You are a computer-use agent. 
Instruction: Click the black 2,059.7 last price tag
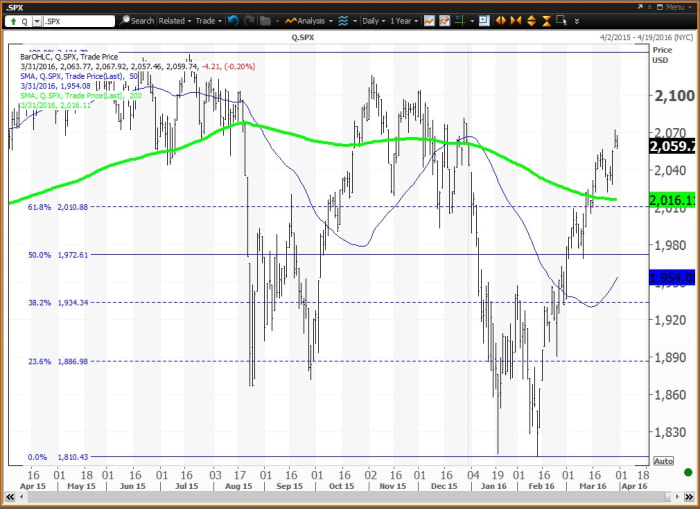coord(672,146)
